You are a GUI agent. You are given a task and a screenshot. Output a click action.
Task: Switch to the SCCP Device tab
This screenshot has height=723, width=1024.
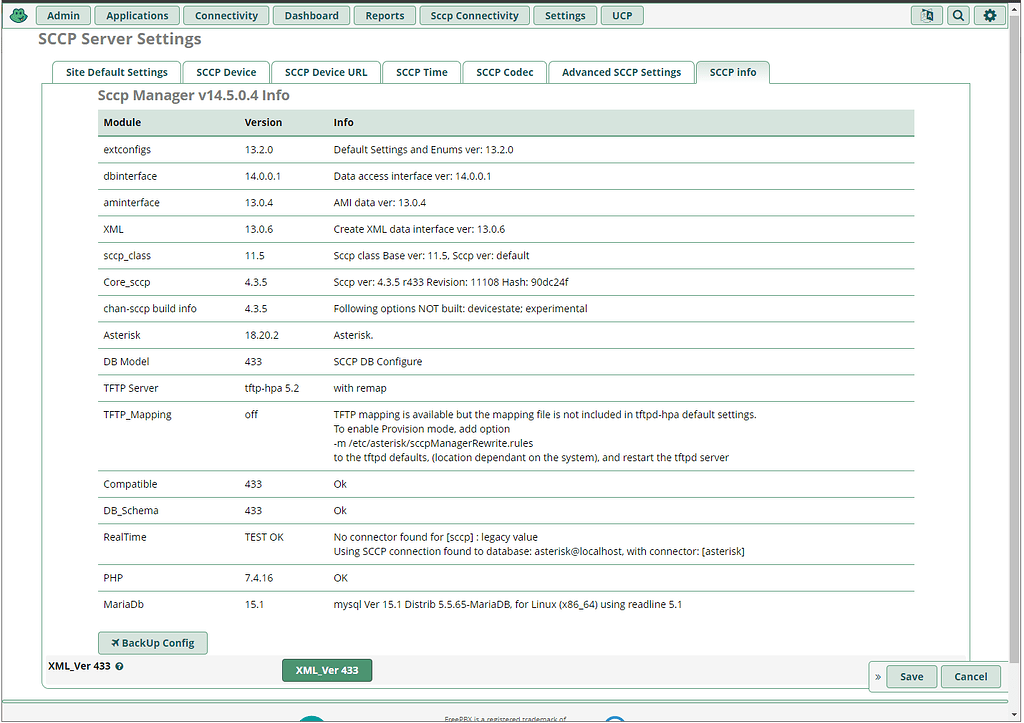point(225,72)
